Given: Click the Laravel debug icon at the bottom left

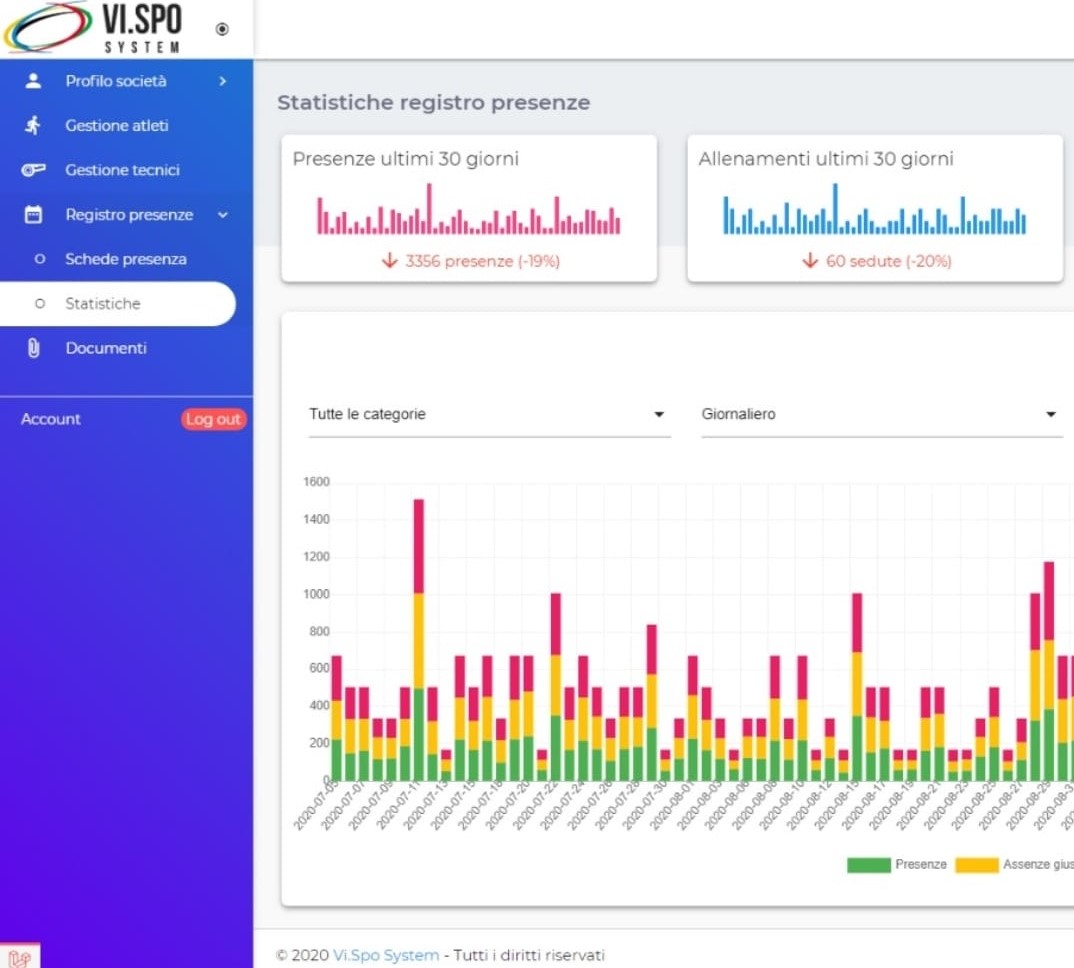Looking at the screenshot, I should click(x=19, y=956).
